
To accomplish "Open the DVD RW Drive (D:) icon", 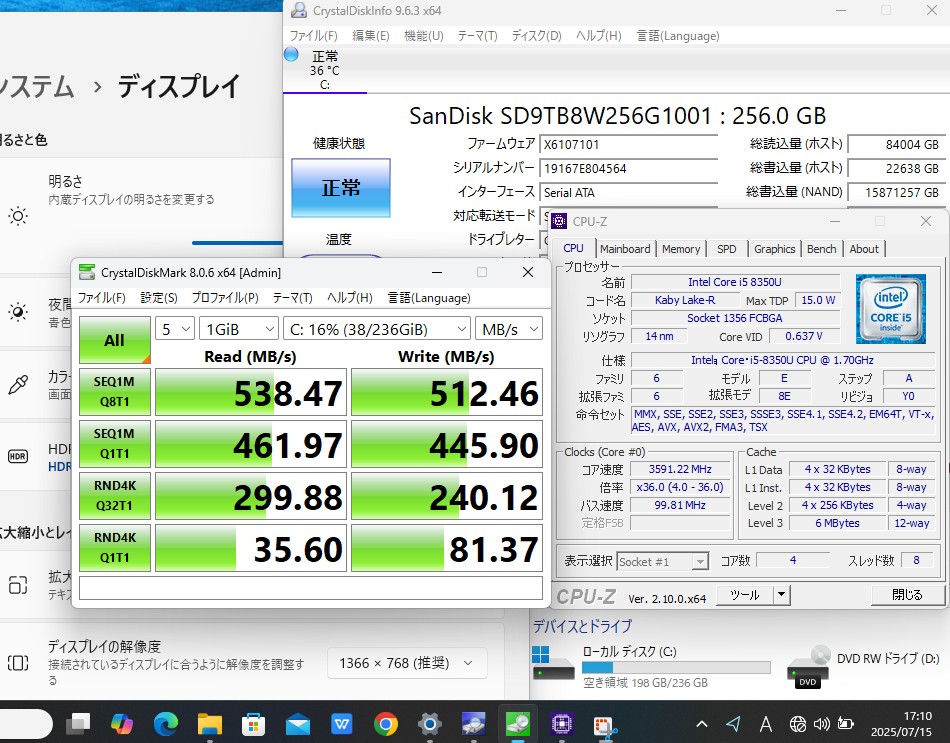I will tap(808, 667).
